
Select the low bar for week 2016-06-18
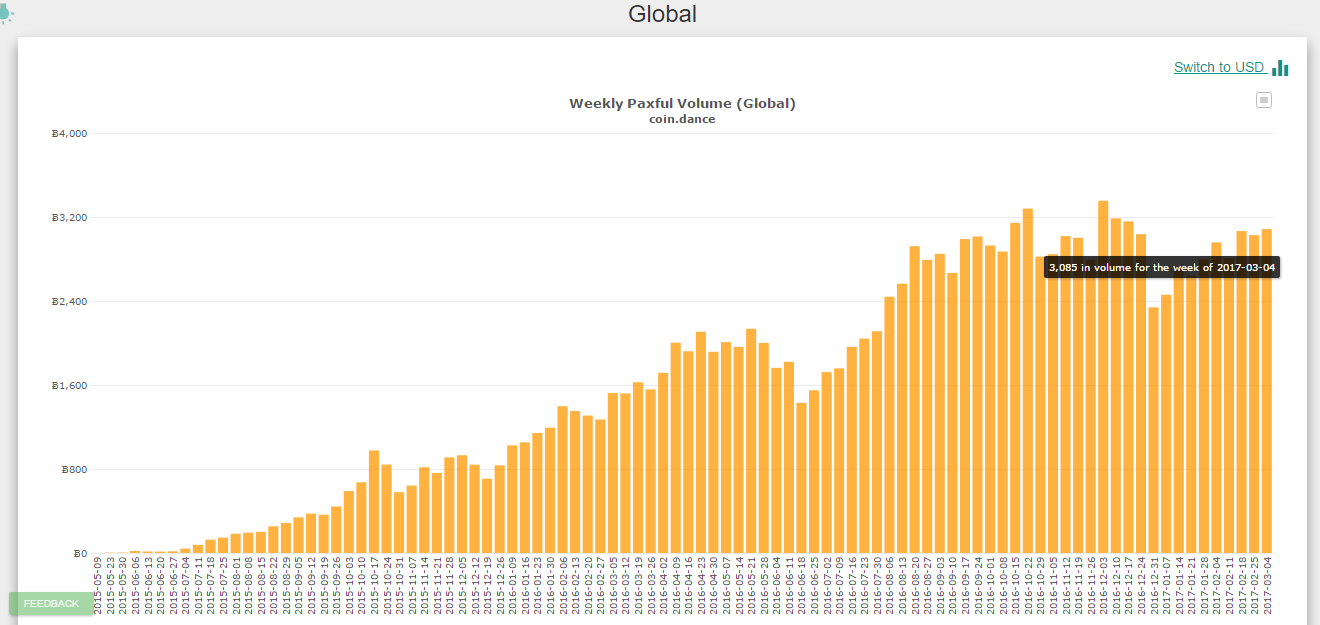coord(801,478)
